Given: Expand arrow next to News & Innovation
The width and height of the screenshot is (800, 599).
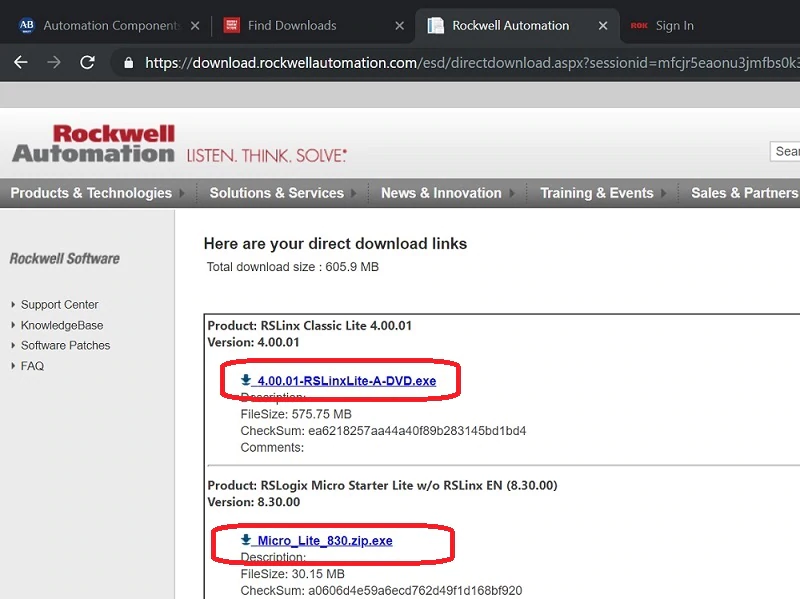Looking at the screenshot, I should click(x=512, y=193).
